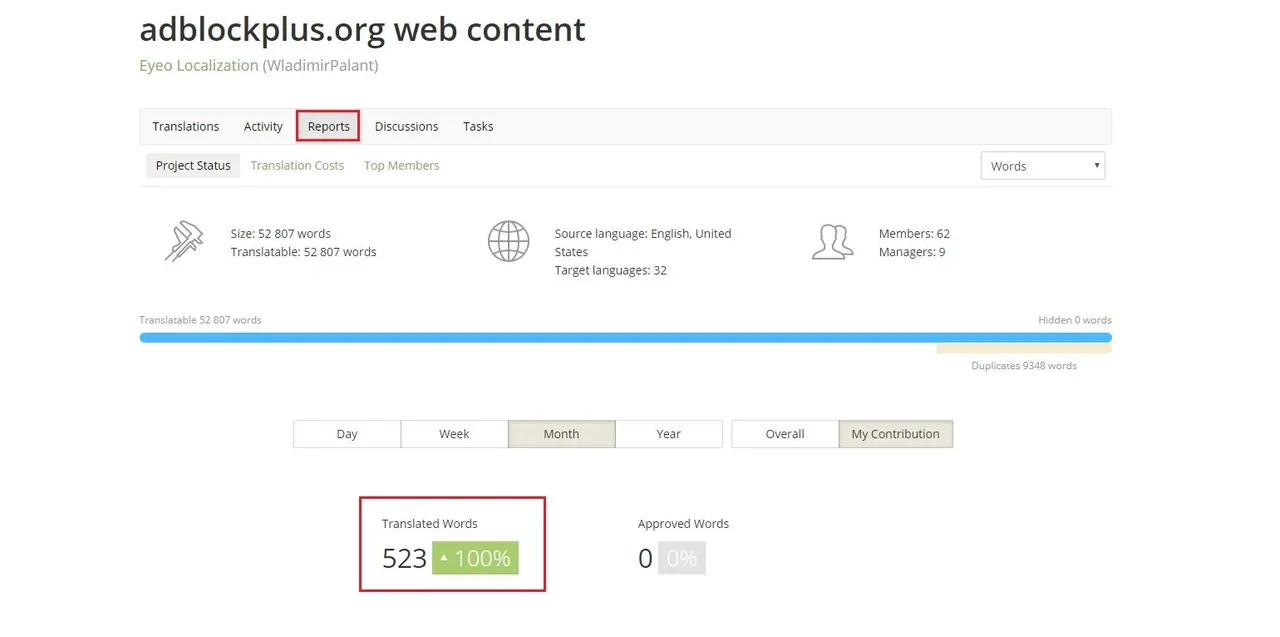Select the Week period toggle

pos(454,434)
